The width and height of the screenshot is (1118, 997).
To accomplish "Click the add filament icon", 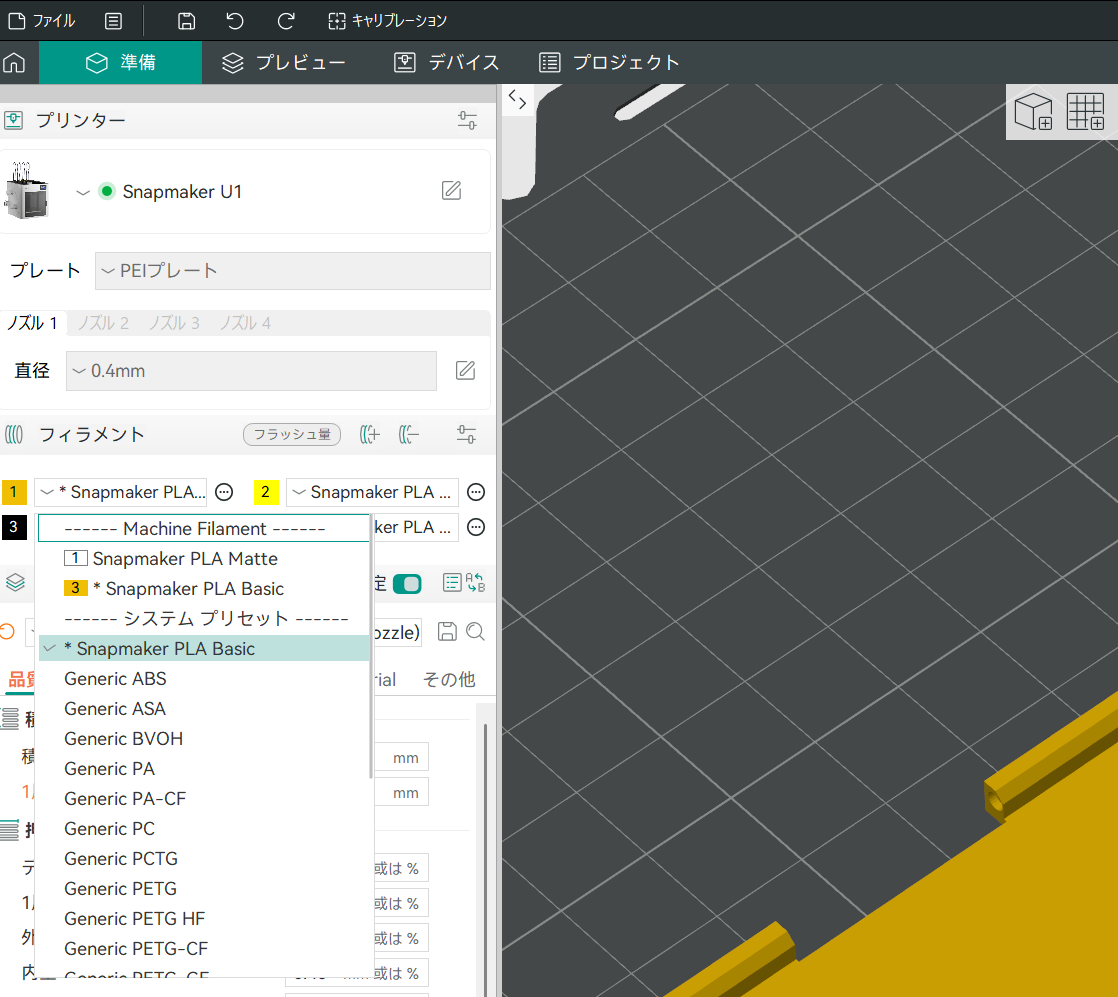I will pyautogui.click(x=369, y=434).
